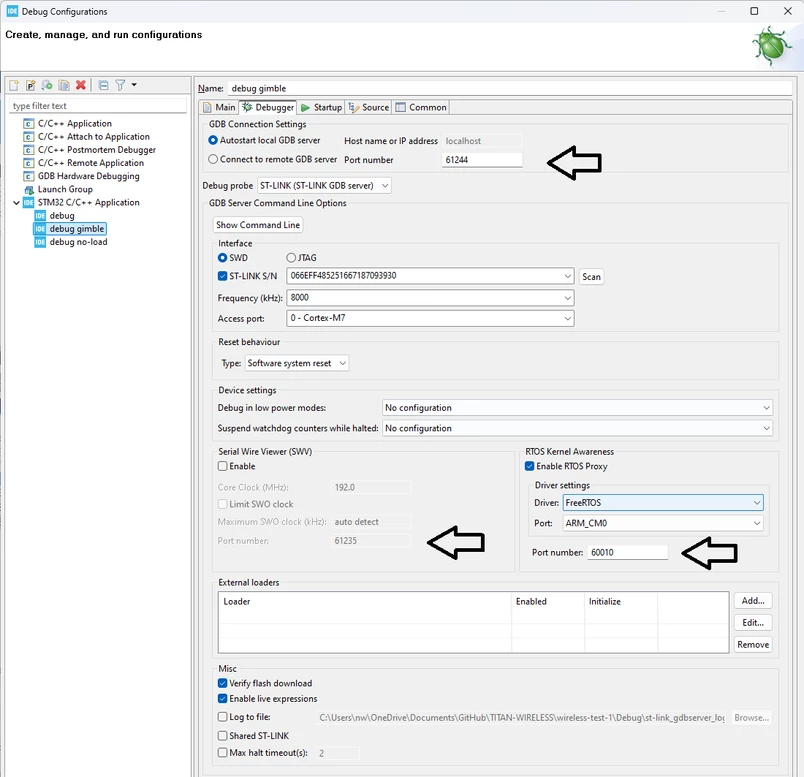Collapse all configurations in the tree

point(103,85)
